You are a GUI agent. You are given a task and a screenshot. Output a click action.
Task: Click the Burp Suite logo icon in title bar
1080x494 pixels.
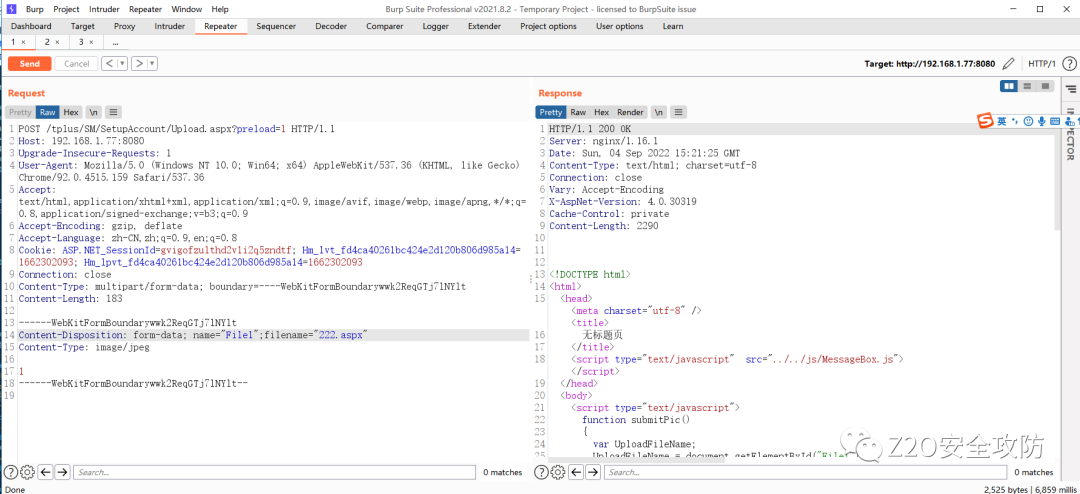(x=12, y=9)
